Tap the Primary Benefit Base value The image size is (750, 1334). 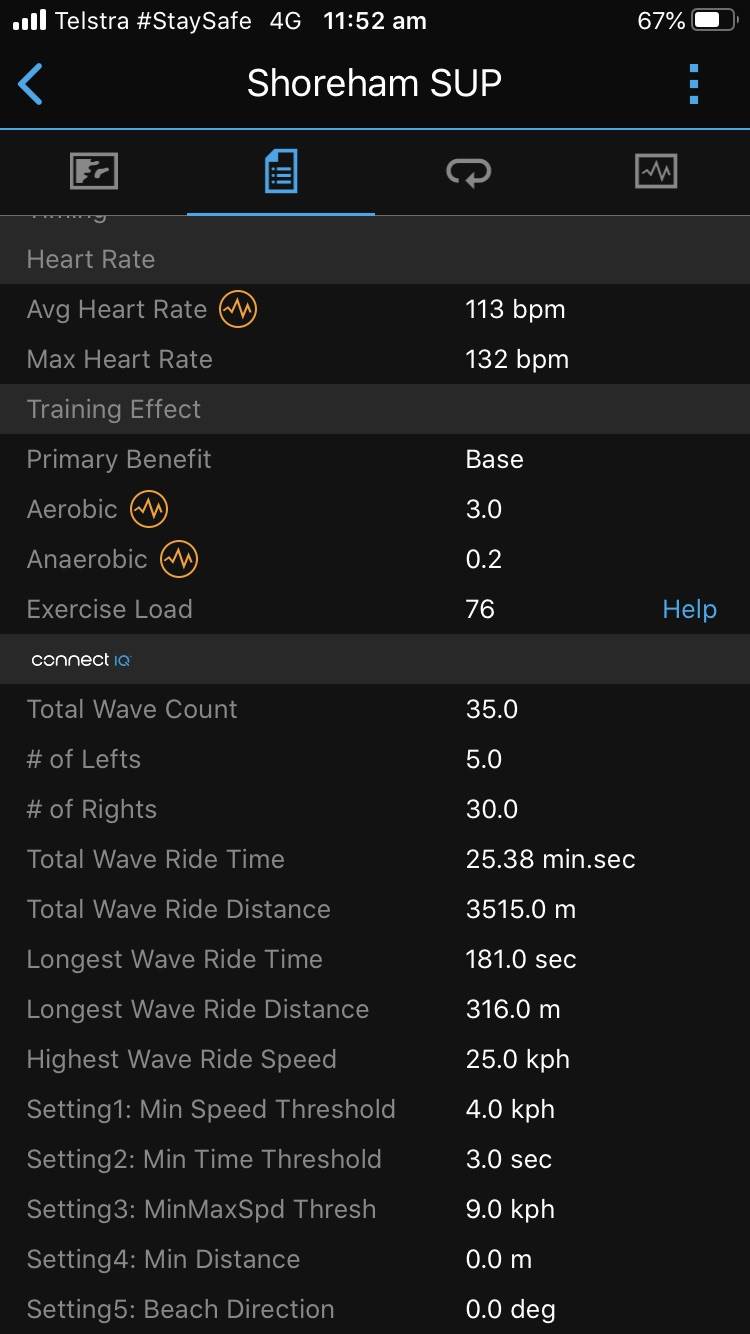[494, 459]
